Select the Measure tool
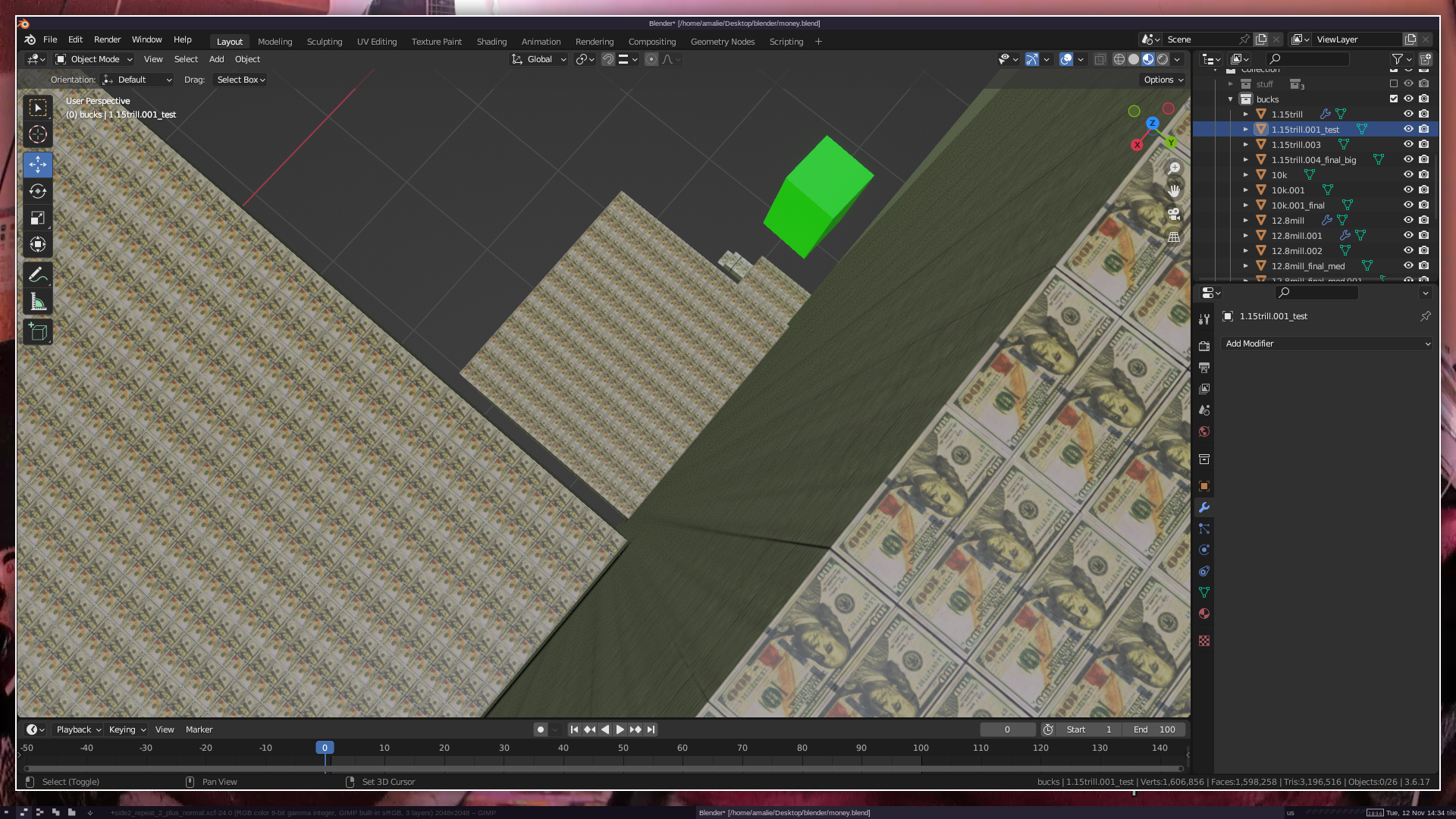The width and height of the screenshot is (1456, 819). [x=38, y=303]
